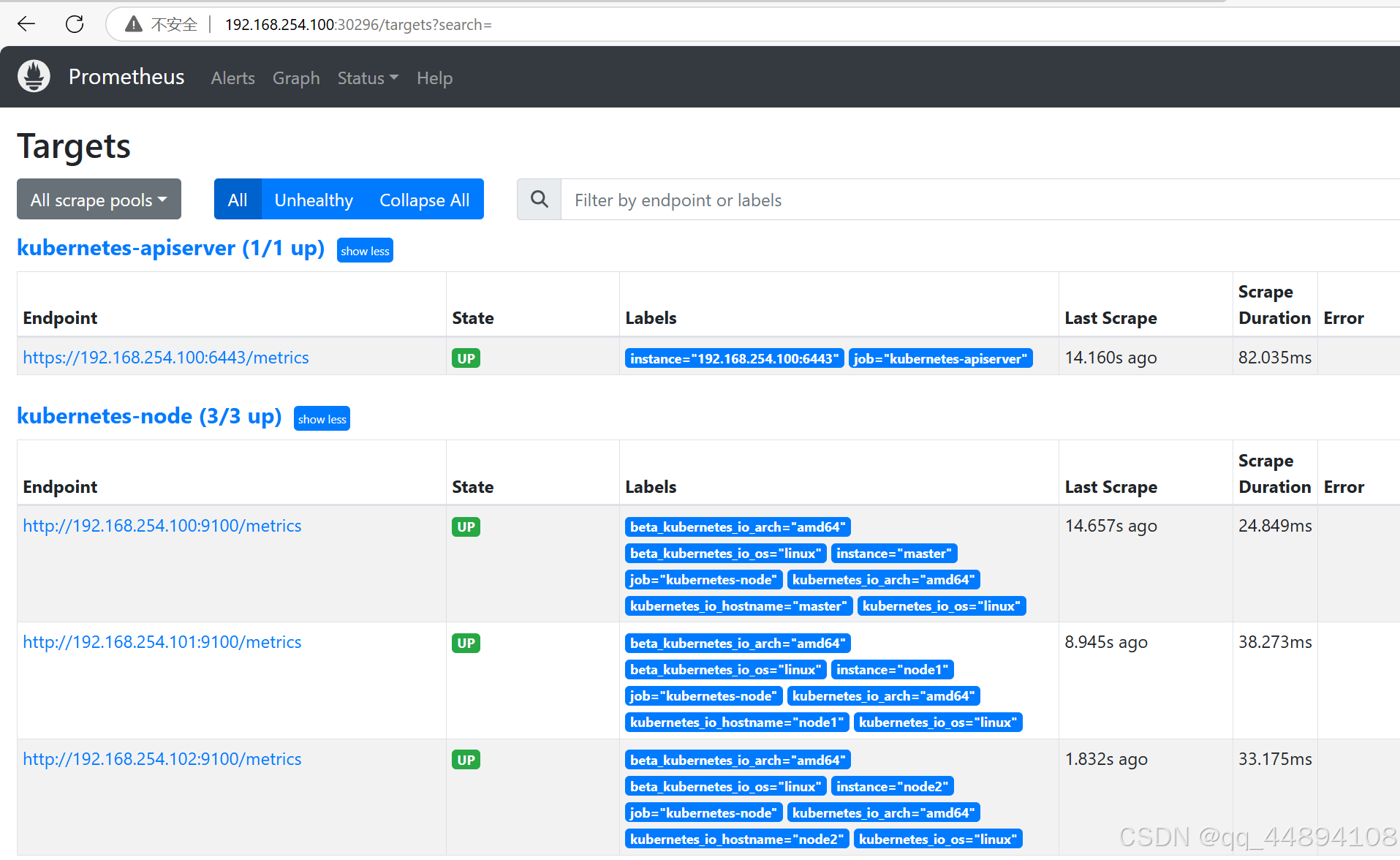Click 38.273ms scrape duration
The width and height of the screenshot is (1400, 860).
point(1274,641)
